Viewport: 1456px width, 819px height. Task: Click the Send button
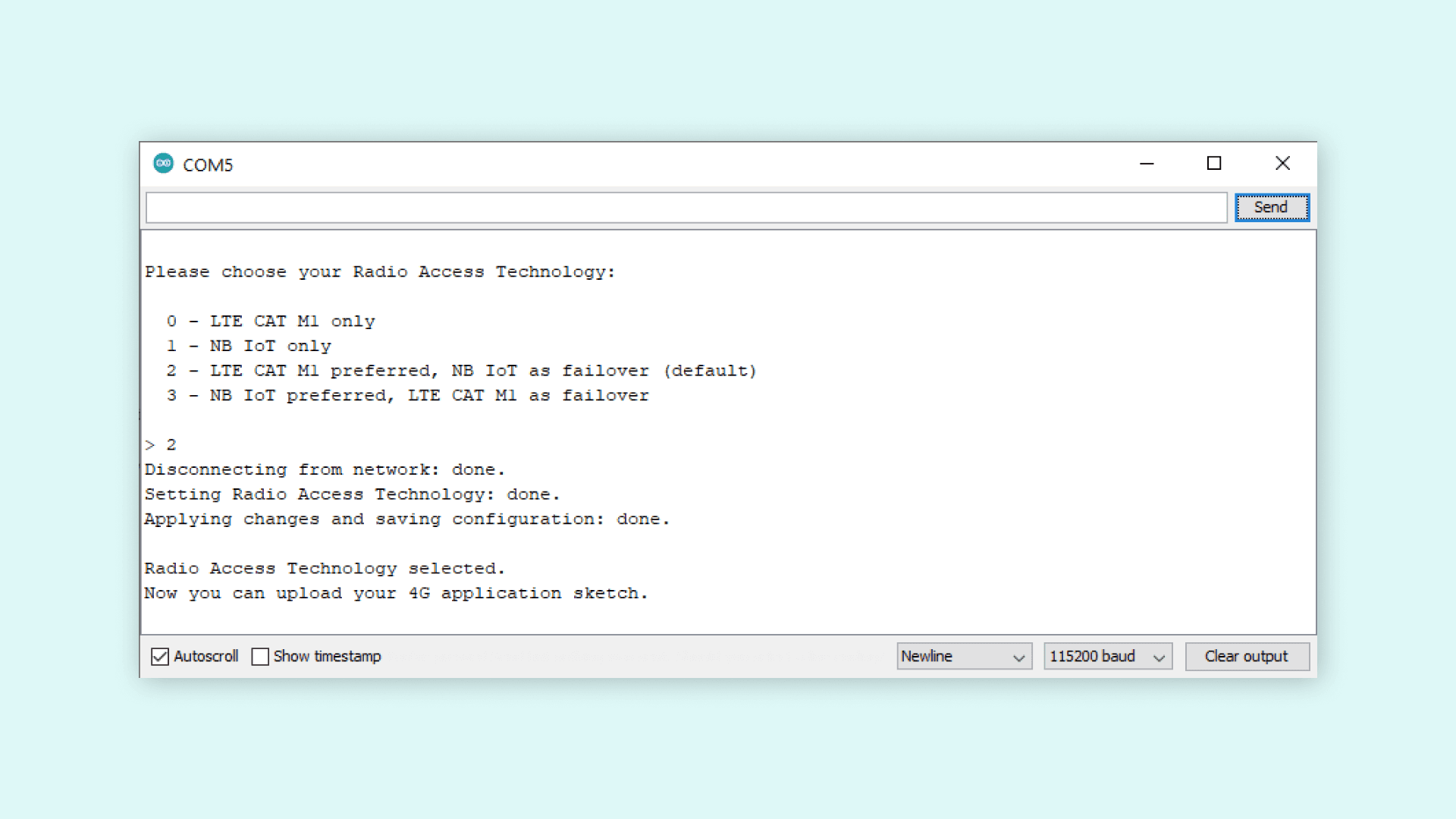[1271, 208]
